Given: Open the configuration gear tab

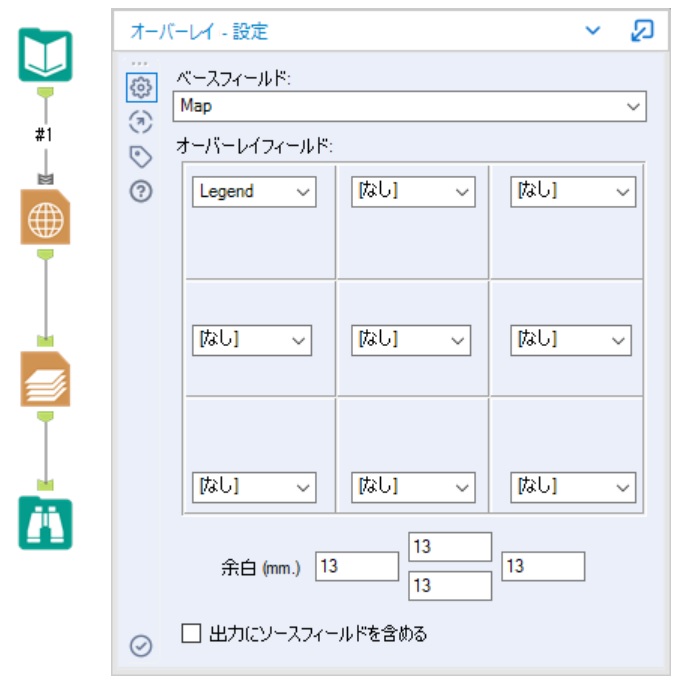Looking at the screenshot, I should (x=142, y=87).
